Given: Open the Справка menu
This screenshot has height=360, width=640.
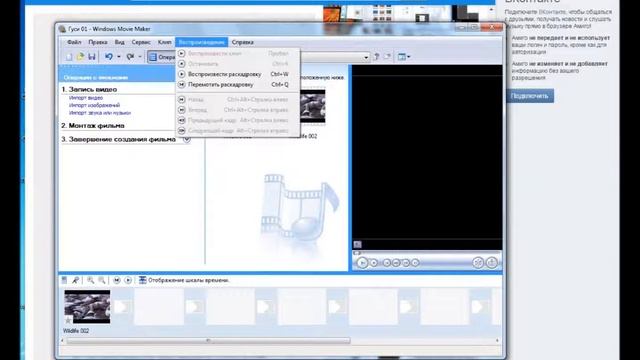Looking at the screenshot, I should click(x=242, y=42).
